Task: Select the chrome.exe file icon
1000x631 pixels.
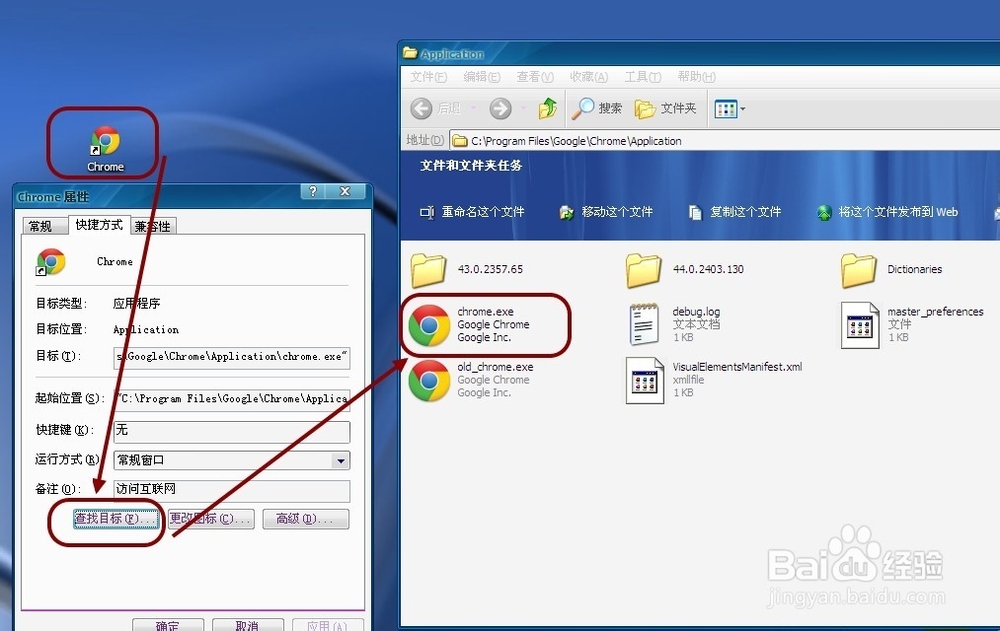Action: point(429,325)
